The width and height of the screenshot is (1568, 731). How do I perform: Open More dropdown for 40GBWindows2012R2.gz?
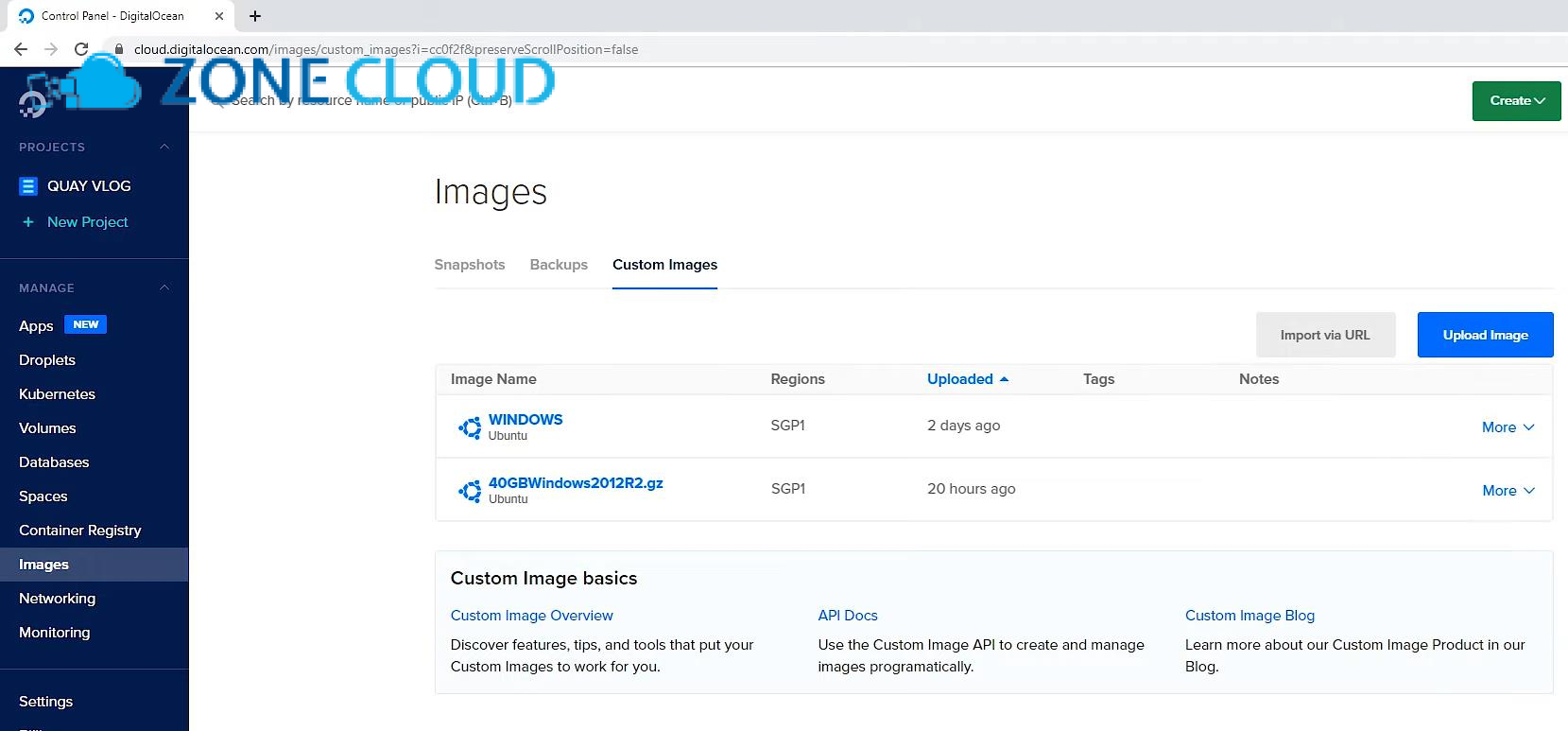(x=1508, y=491)
